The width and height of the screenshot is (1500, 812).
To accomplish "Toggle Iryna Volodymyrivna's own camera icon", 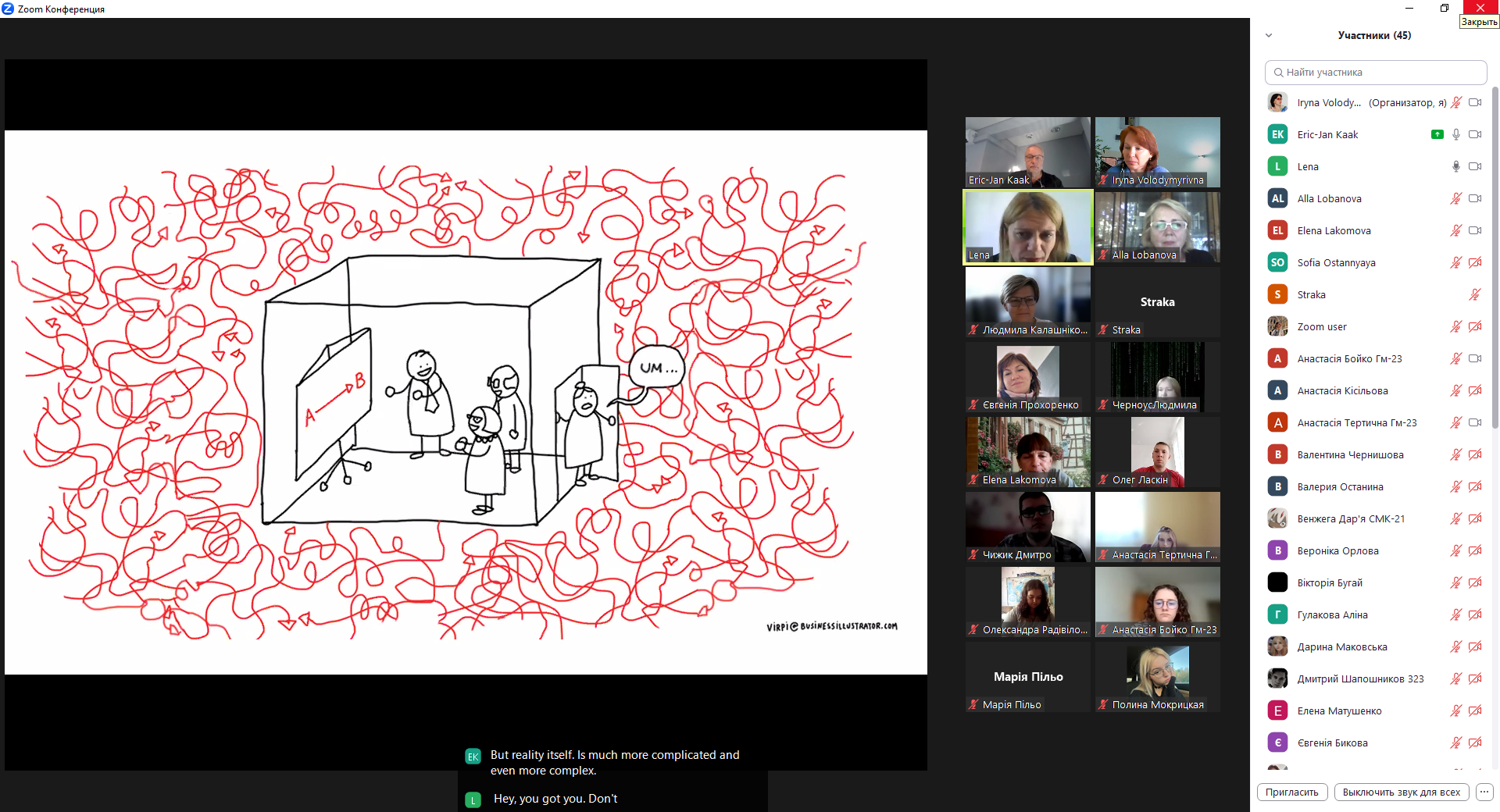I will [1475, 102].
